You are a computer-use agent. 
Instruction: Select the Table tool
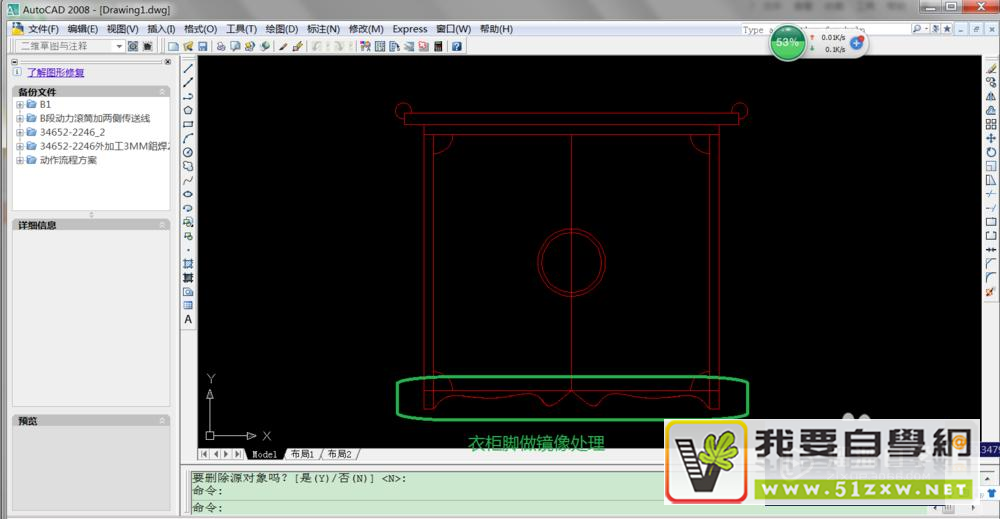(188, 305)
